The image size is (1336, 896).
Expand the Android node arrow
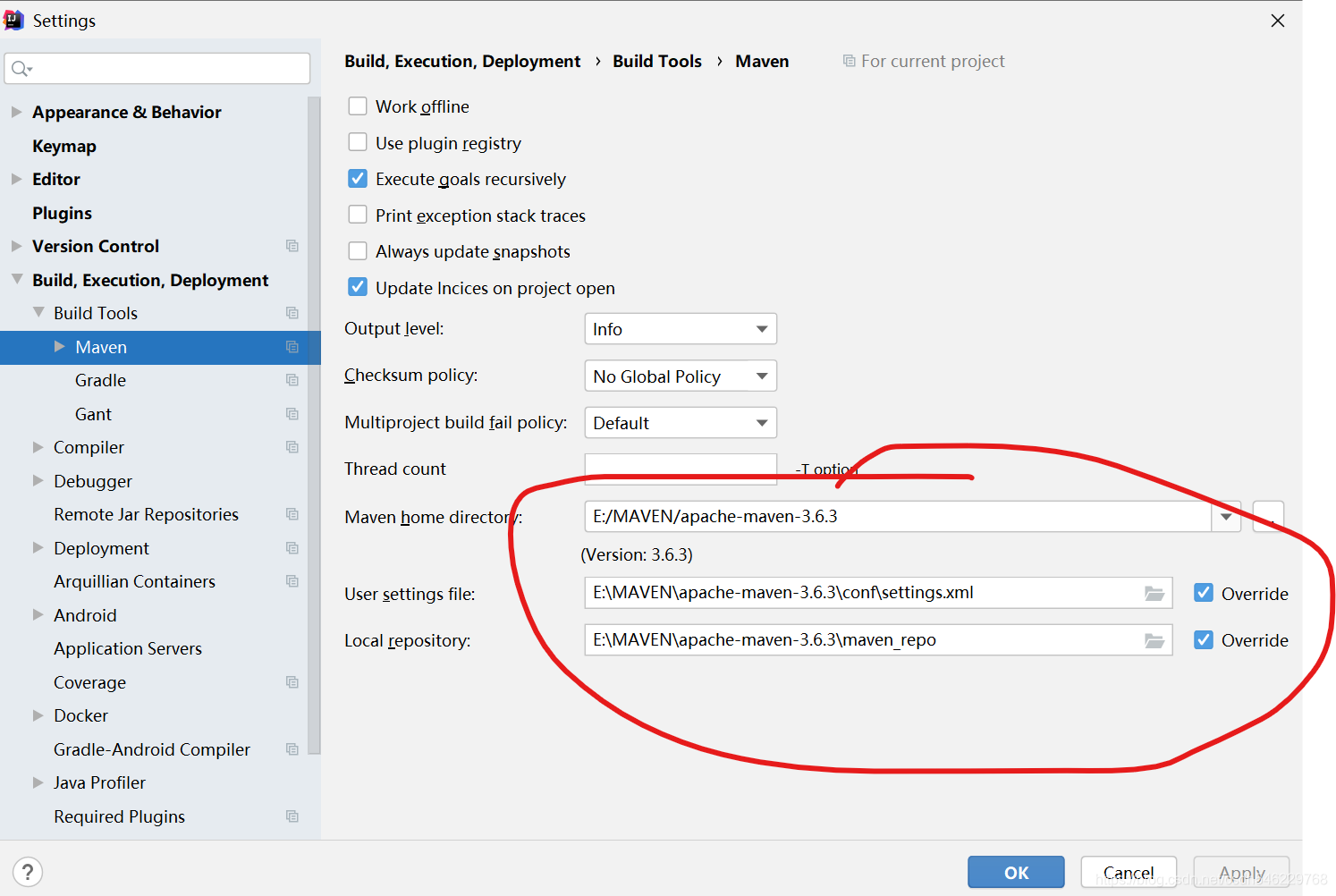[x=38, y=614]
